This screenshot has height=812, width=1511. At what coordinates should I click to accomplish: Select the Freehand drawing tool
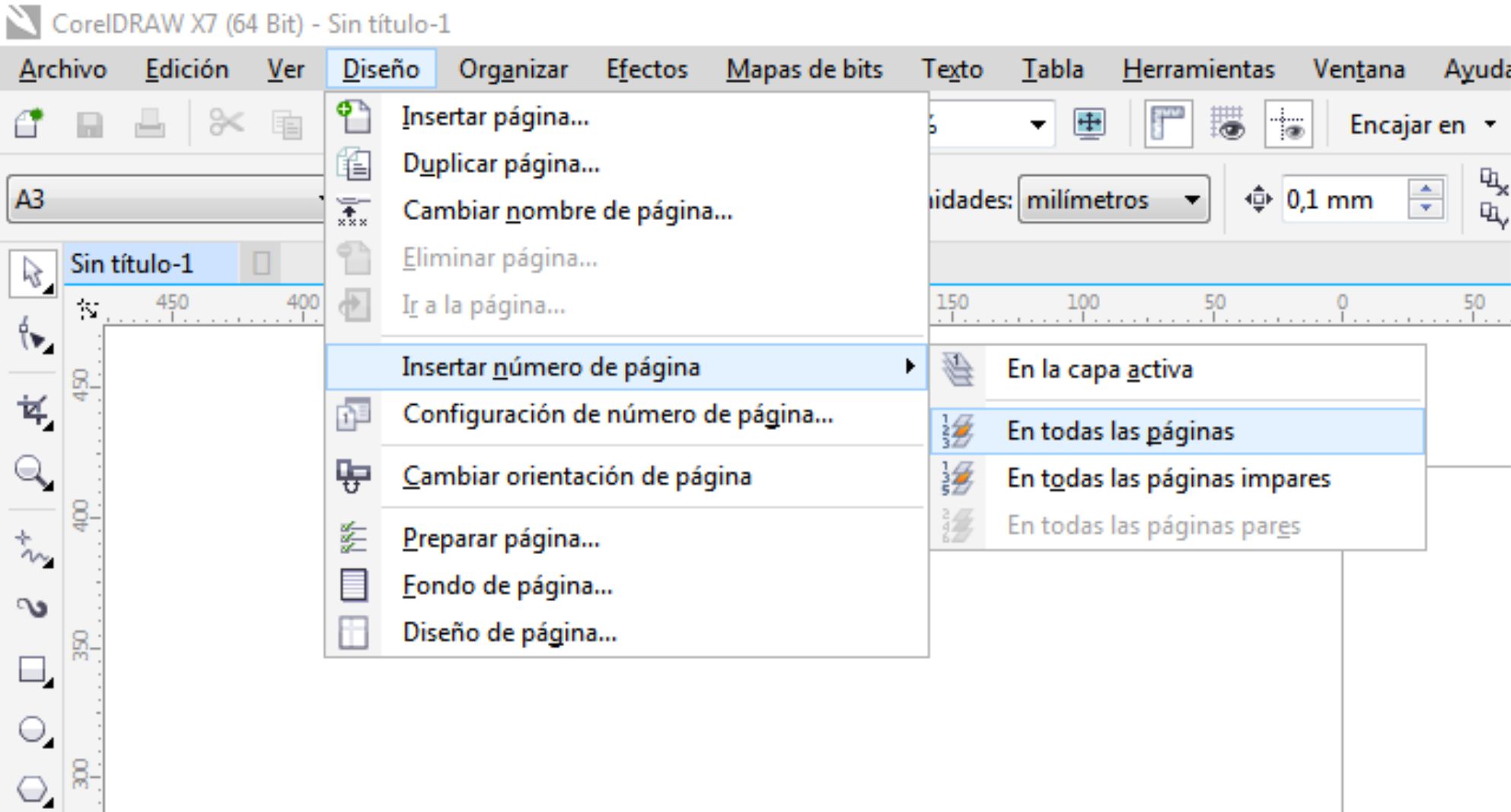click(x=33, y=549)
